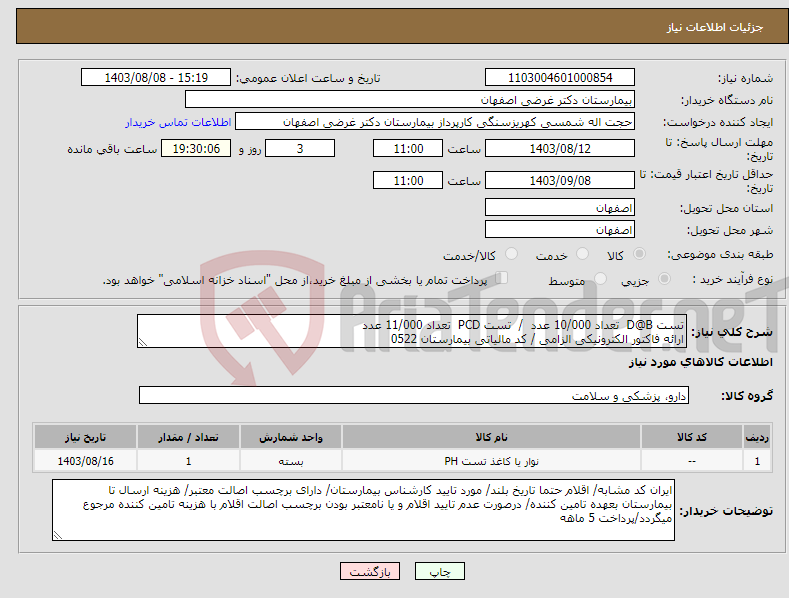
Task: Click the need date cell 1403/08/16
Action: (86, 461)
